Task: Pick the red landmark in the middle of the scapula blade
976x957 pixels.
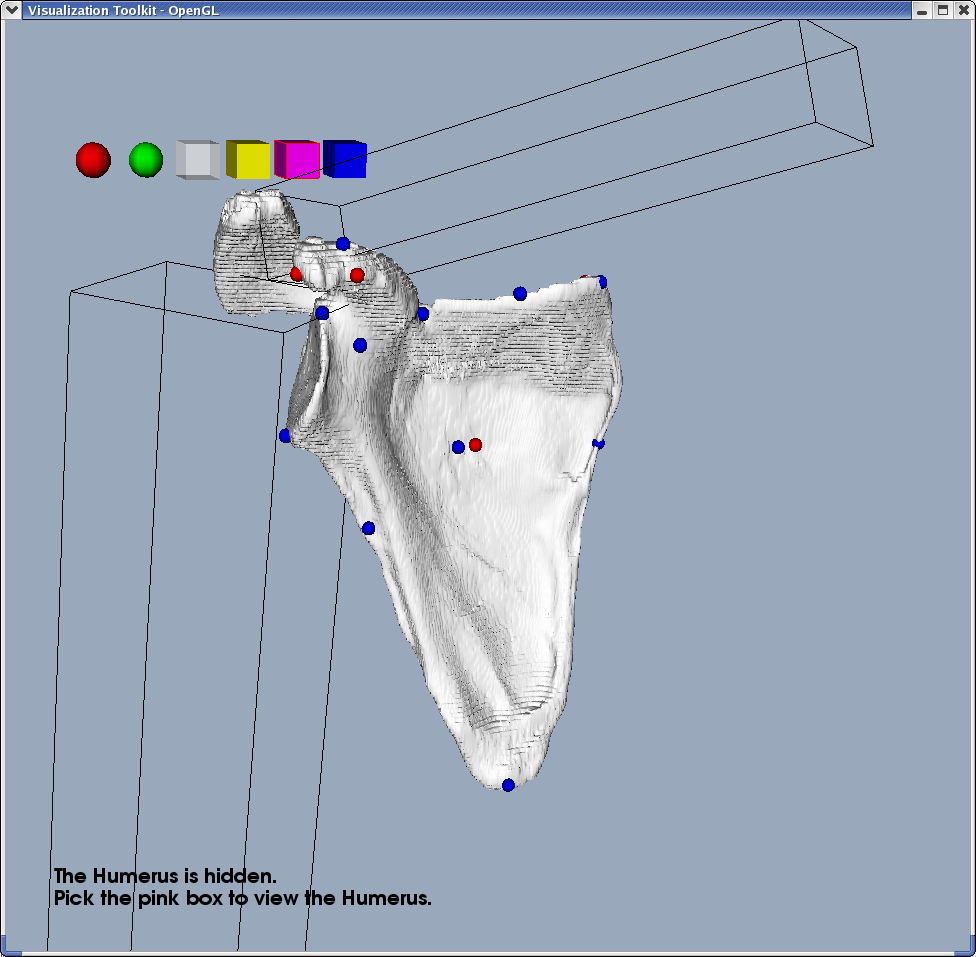Action: pos(475,444)
